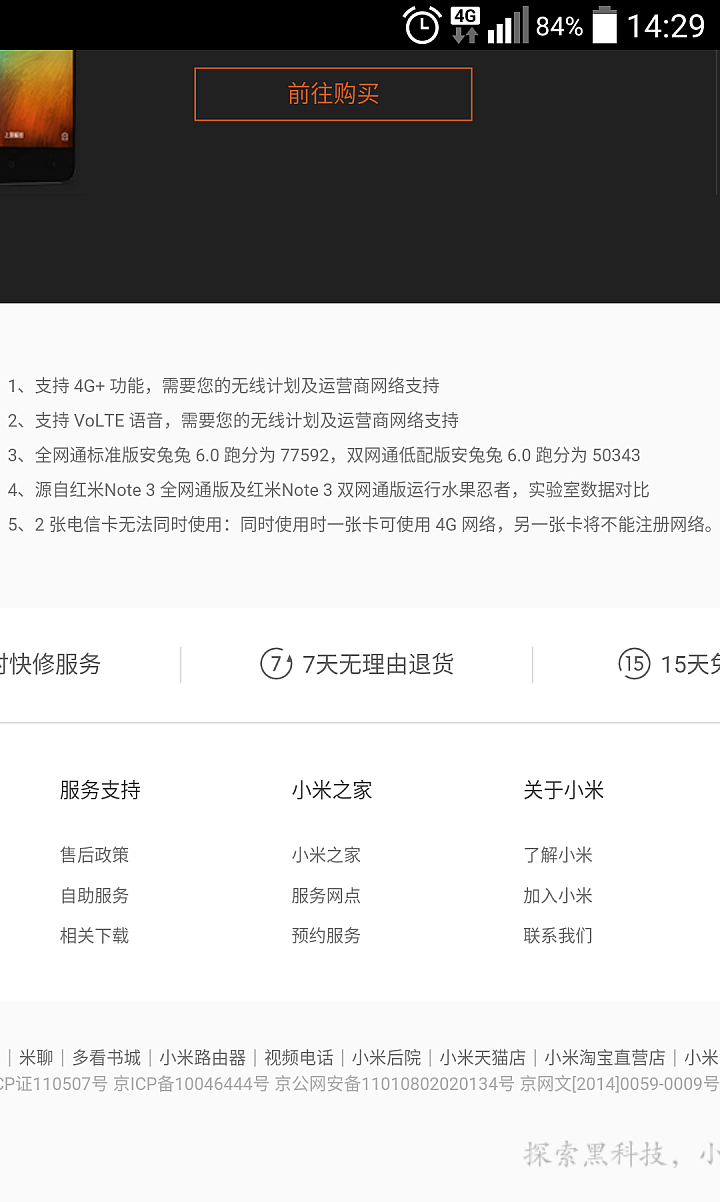The height and width of the screenshot is (1202, 720).
Task: Tap the 84% battery percentage text
Action: (559, 26)
